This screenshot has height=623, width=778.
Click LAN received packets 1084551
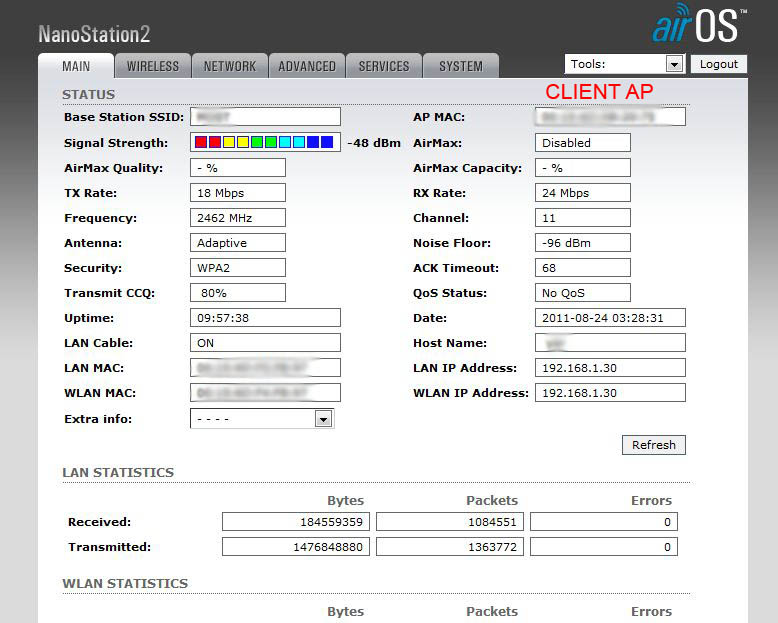(x=450, y=522)
